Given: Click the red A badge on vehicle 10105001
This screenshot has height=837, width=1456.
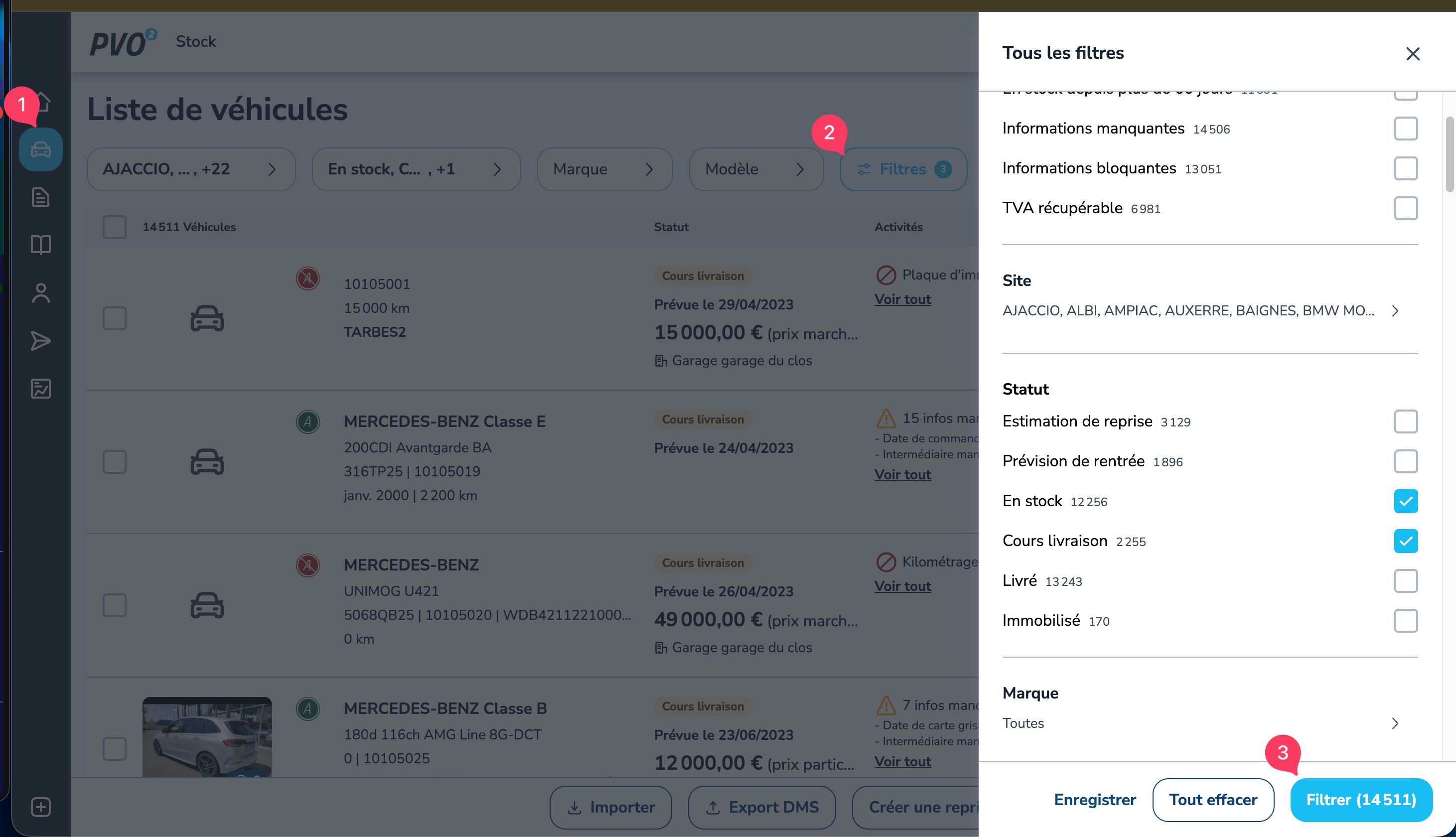Looking at the screenshot, I should point(307,279).
